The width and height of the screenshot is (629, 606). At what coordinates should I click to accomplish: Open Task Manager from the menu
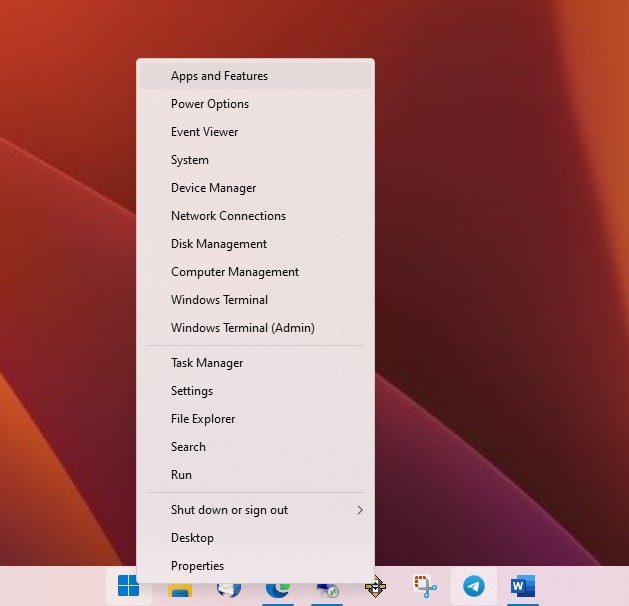point(207,363)
